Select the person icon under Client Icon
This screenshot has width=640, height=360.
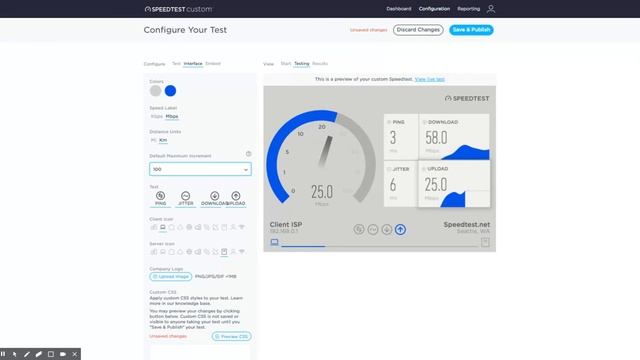tap(233, 227)
